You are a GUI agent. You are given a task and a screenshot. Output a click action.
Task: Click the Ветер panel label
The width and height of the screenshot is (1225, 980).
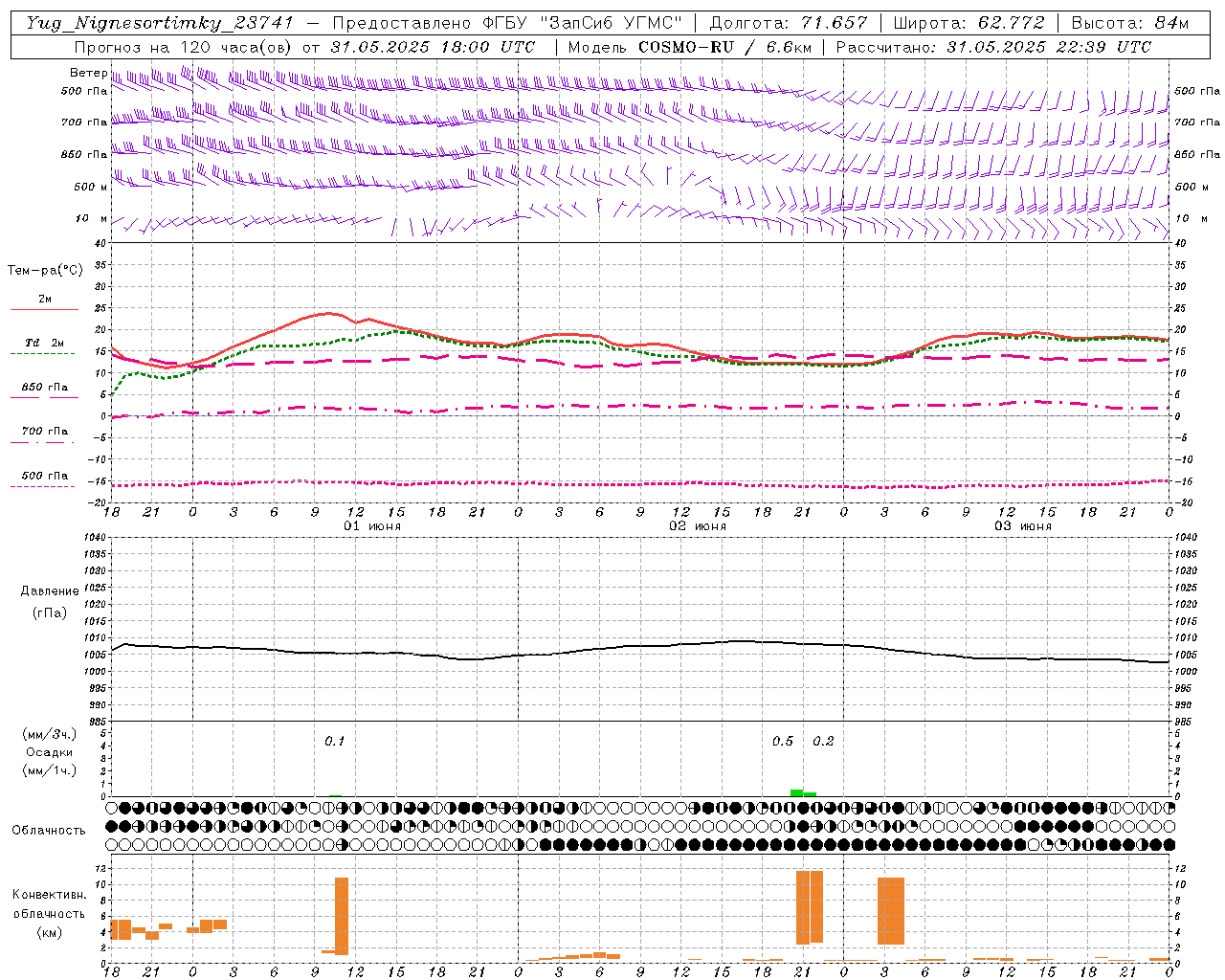tap(88, 73)
